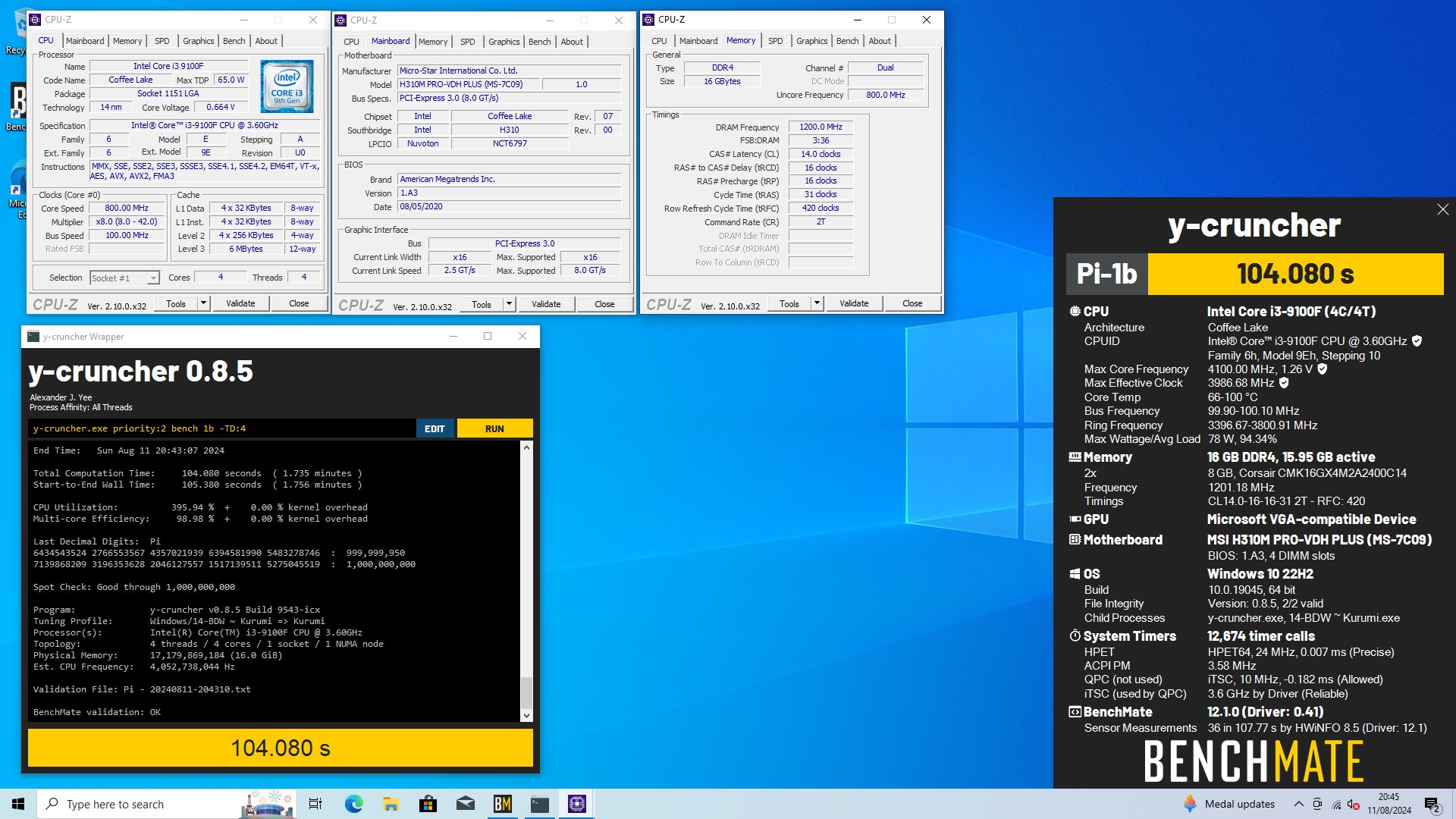The width and height of the screenshot is (1456, 819).
Task: Click the System Timers clock icon
Action: [x=1075, y=636]
